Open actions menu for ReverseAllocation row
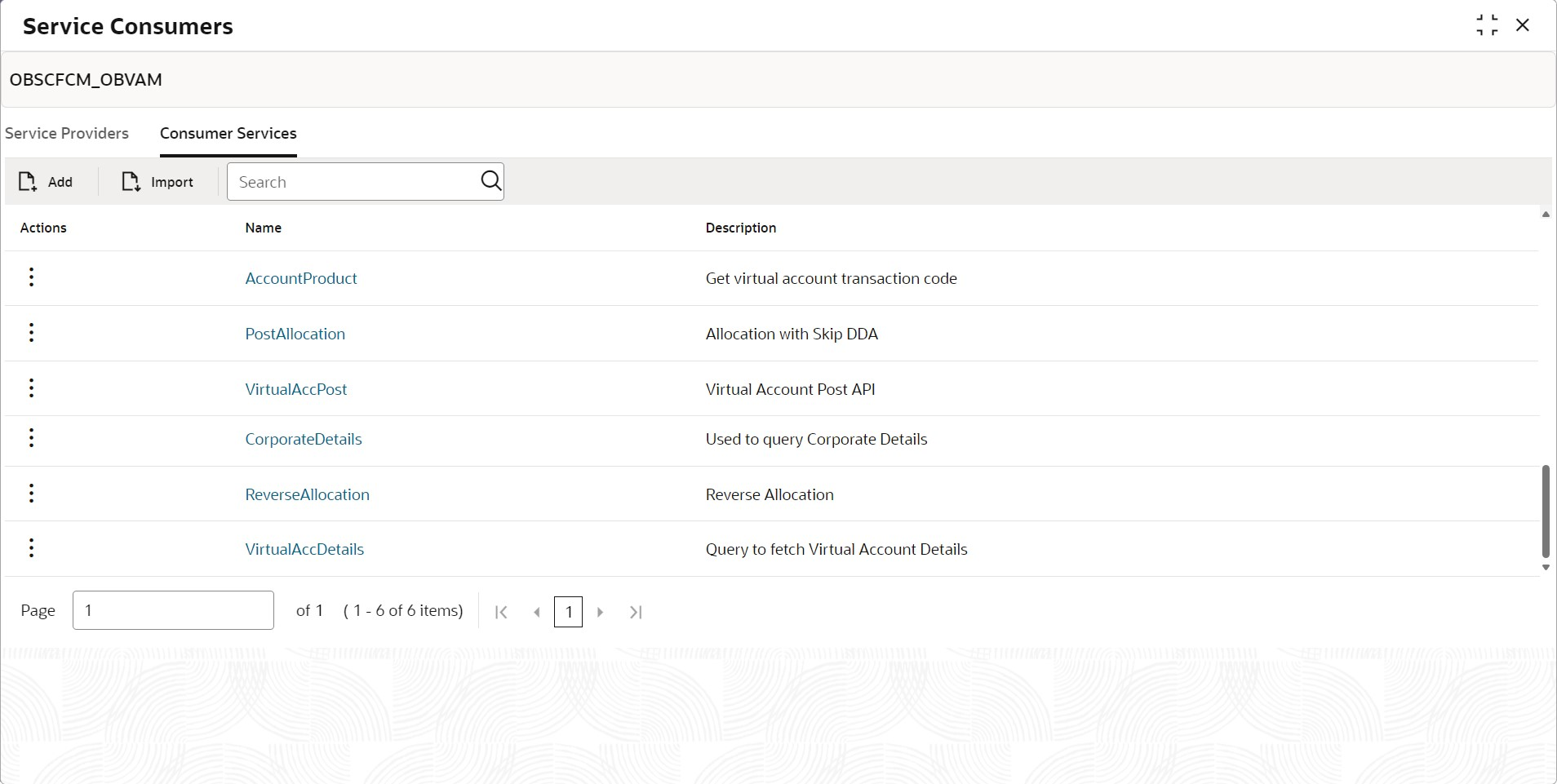The width and height of the screenshot is (1557, 784). tap(31, 494)
